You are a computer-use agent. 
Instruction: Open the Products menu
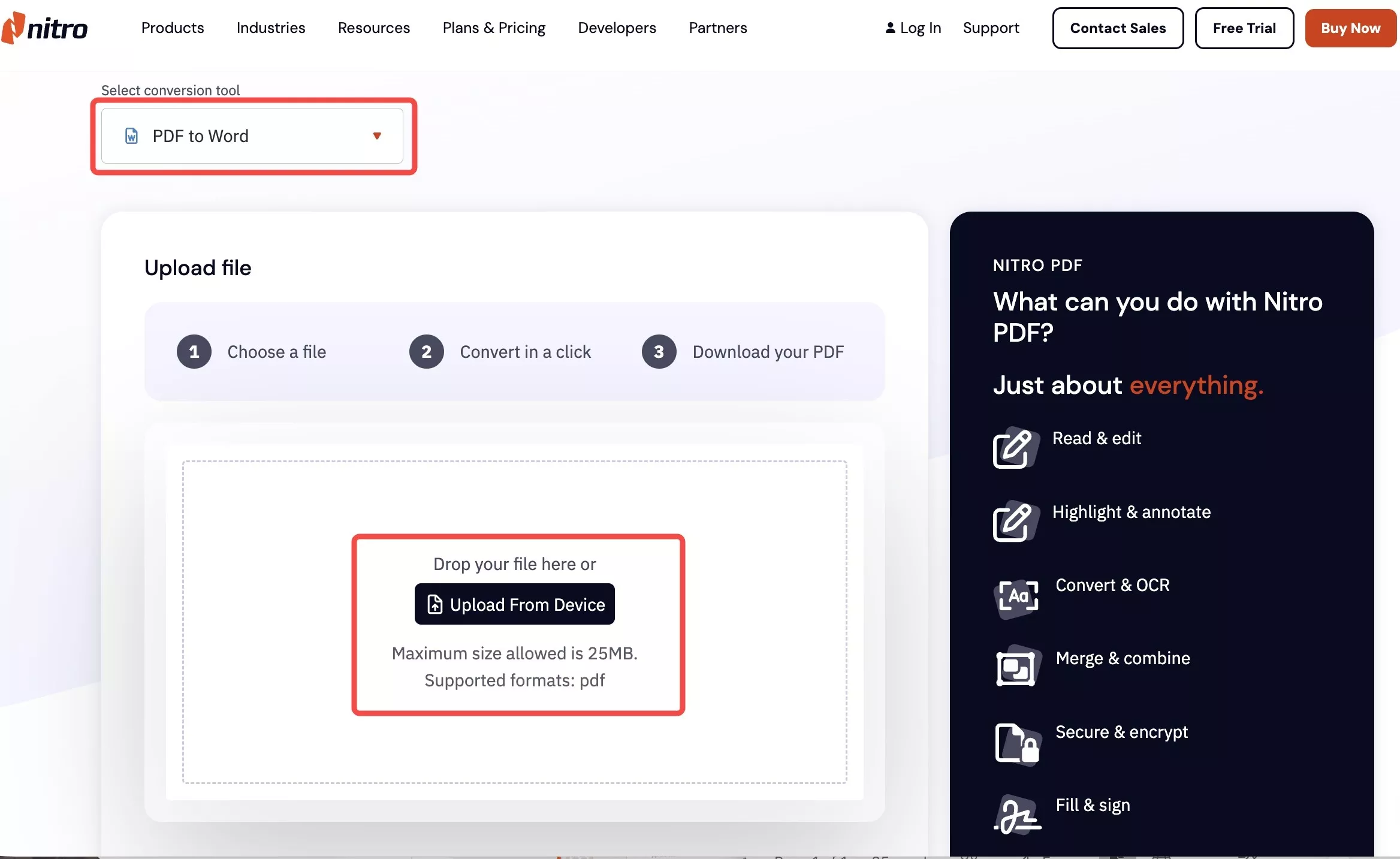(173, 28)
